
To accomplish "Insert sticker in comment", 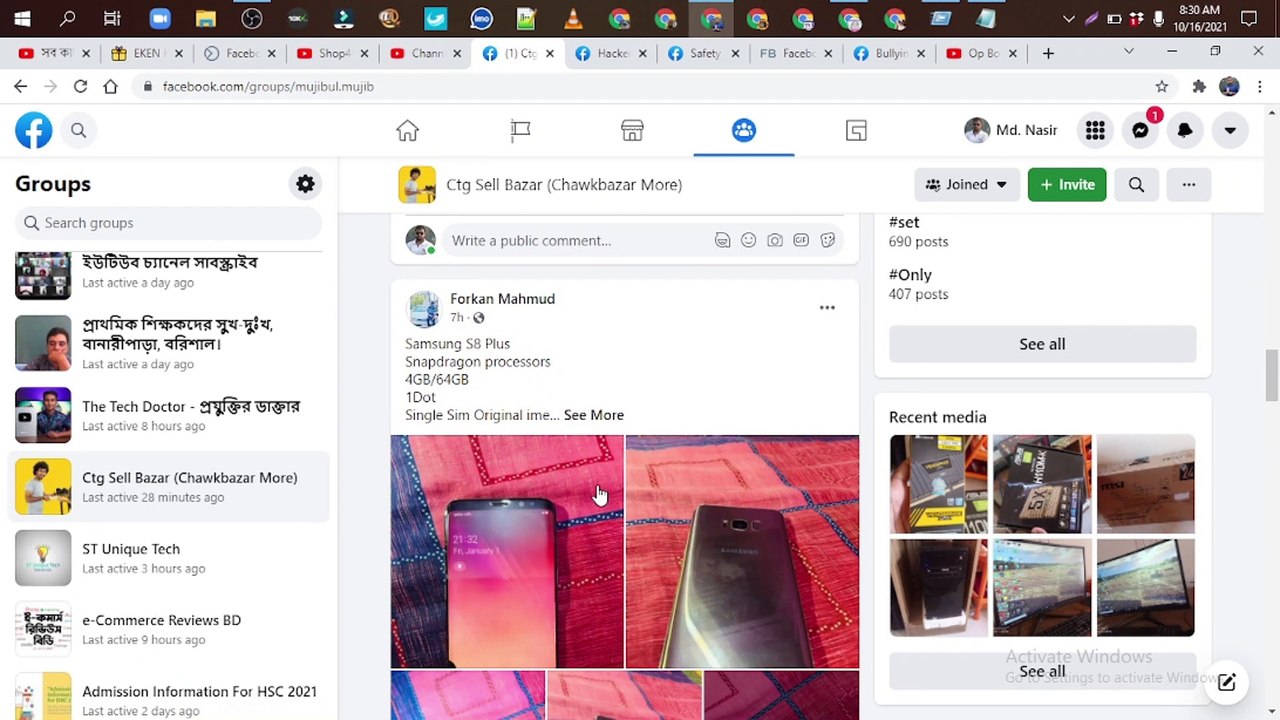I will (828, 240).
